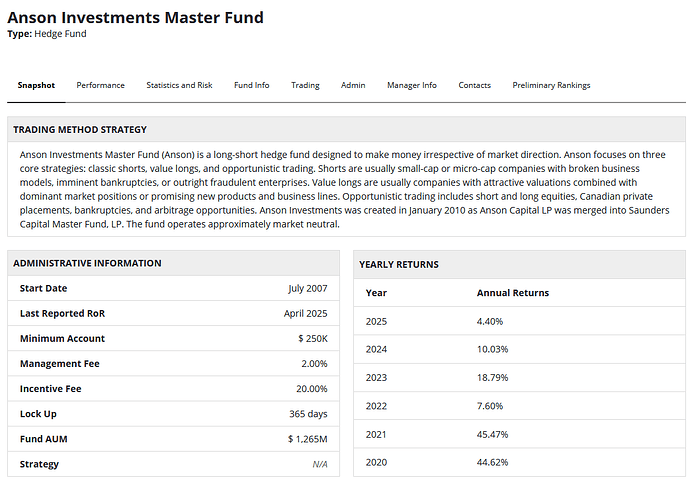Open the Snapshot tab
Screen dimensions: 690x484
36,85
